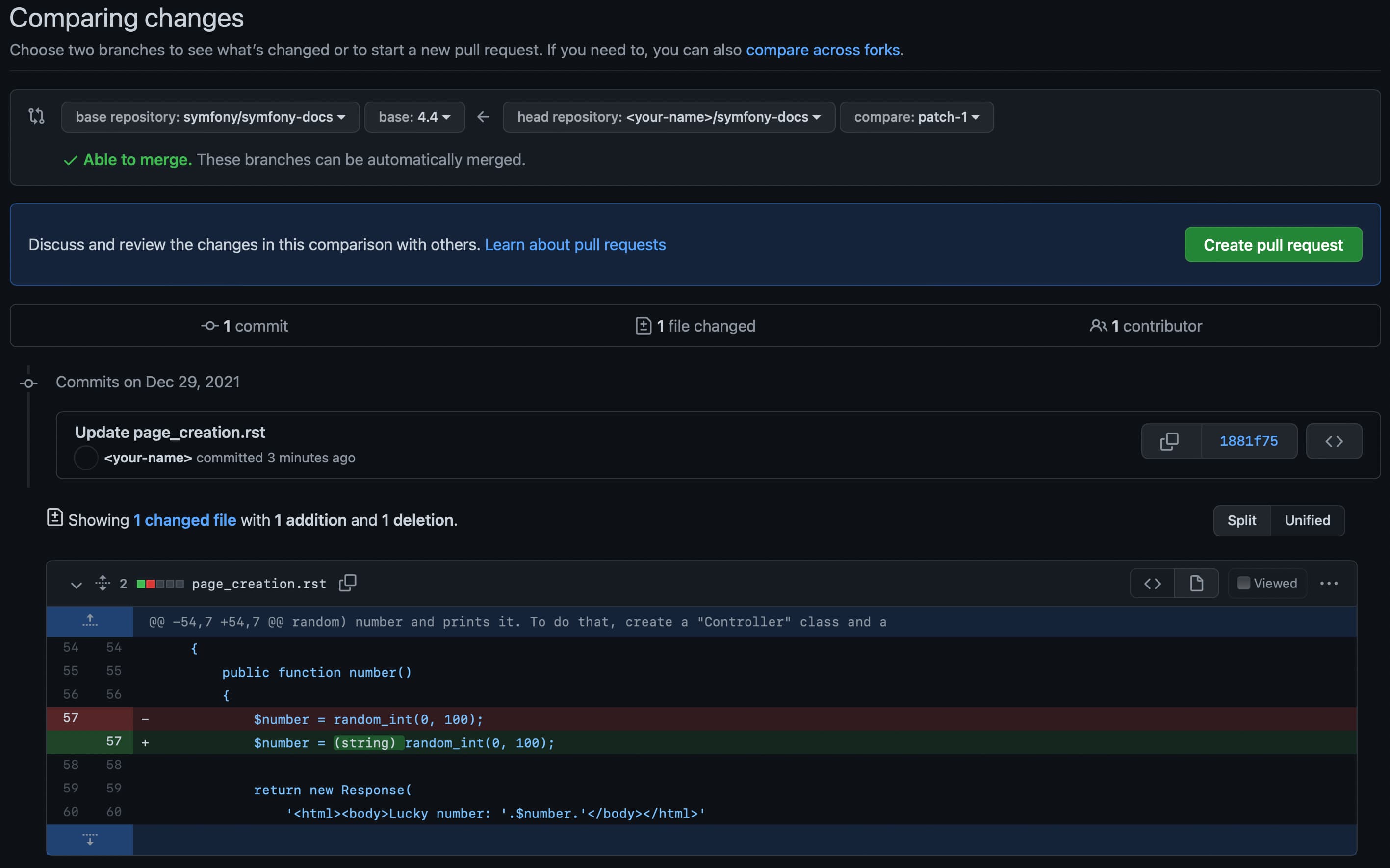Open Learn about pull requests
Image resolution: width=1390 pixels, height=868 pixels.
pos(575,244)
